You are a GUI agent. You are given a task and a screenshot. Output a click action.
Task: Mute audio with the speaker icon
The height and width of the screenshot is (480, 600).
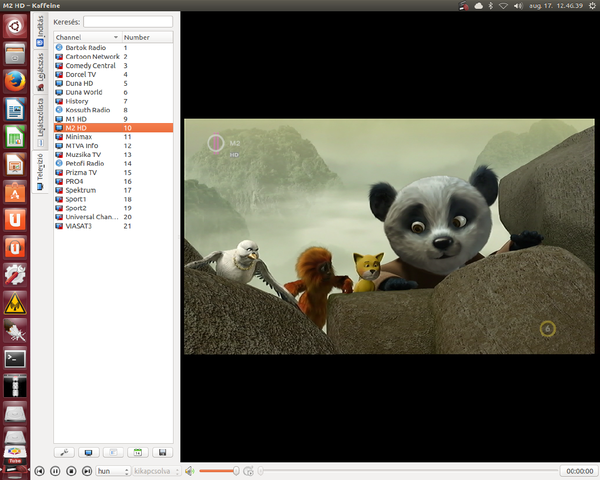click(189, 471)
